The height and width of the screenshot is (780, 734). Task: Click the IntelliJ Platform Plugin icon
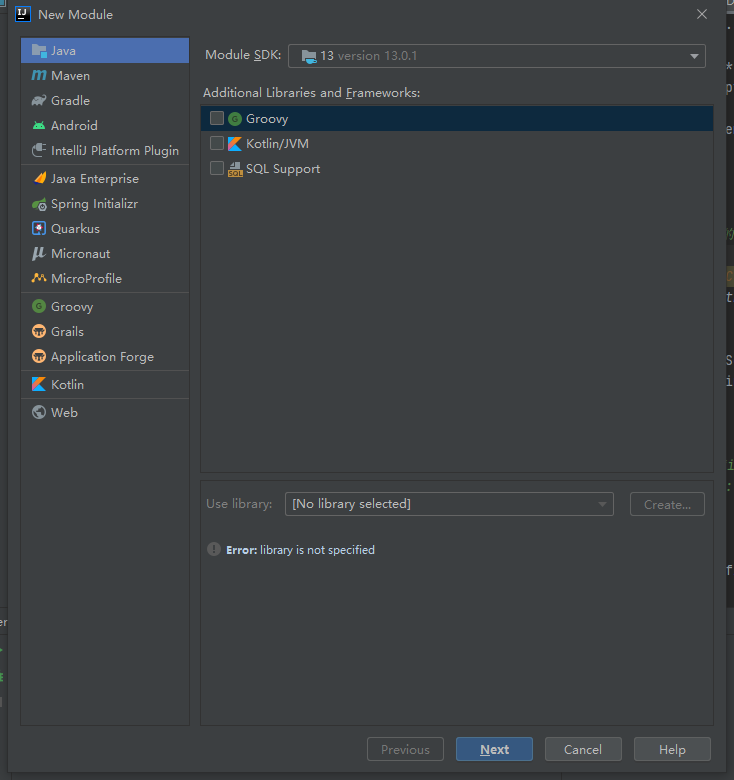click(x=39, y=150)
